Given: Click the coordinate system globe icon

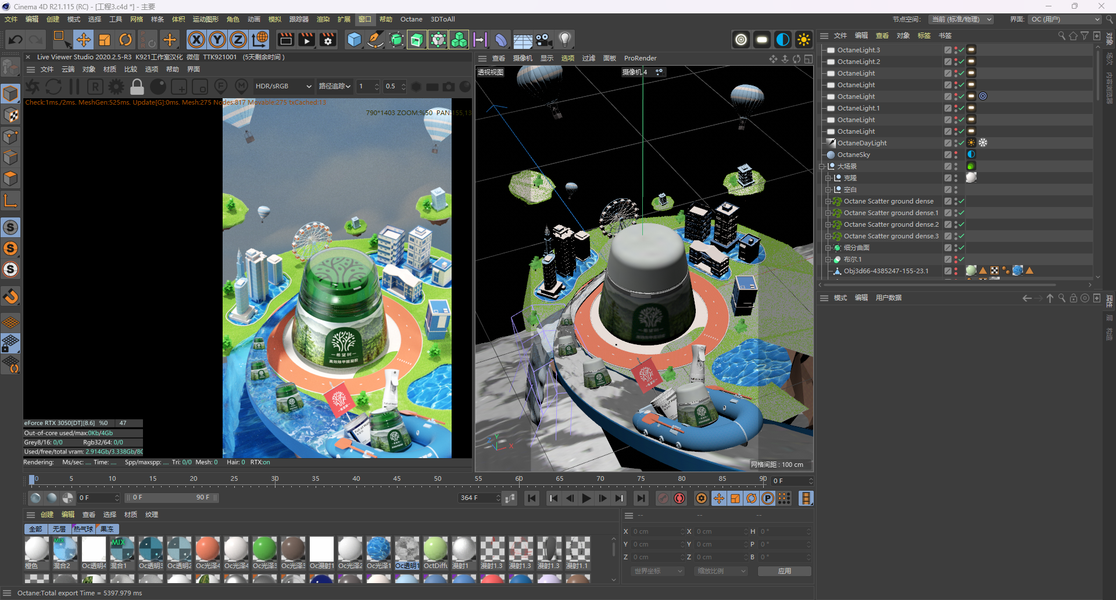Looking at the screenshot, I should pyautogui.click(x=260, y=40).
